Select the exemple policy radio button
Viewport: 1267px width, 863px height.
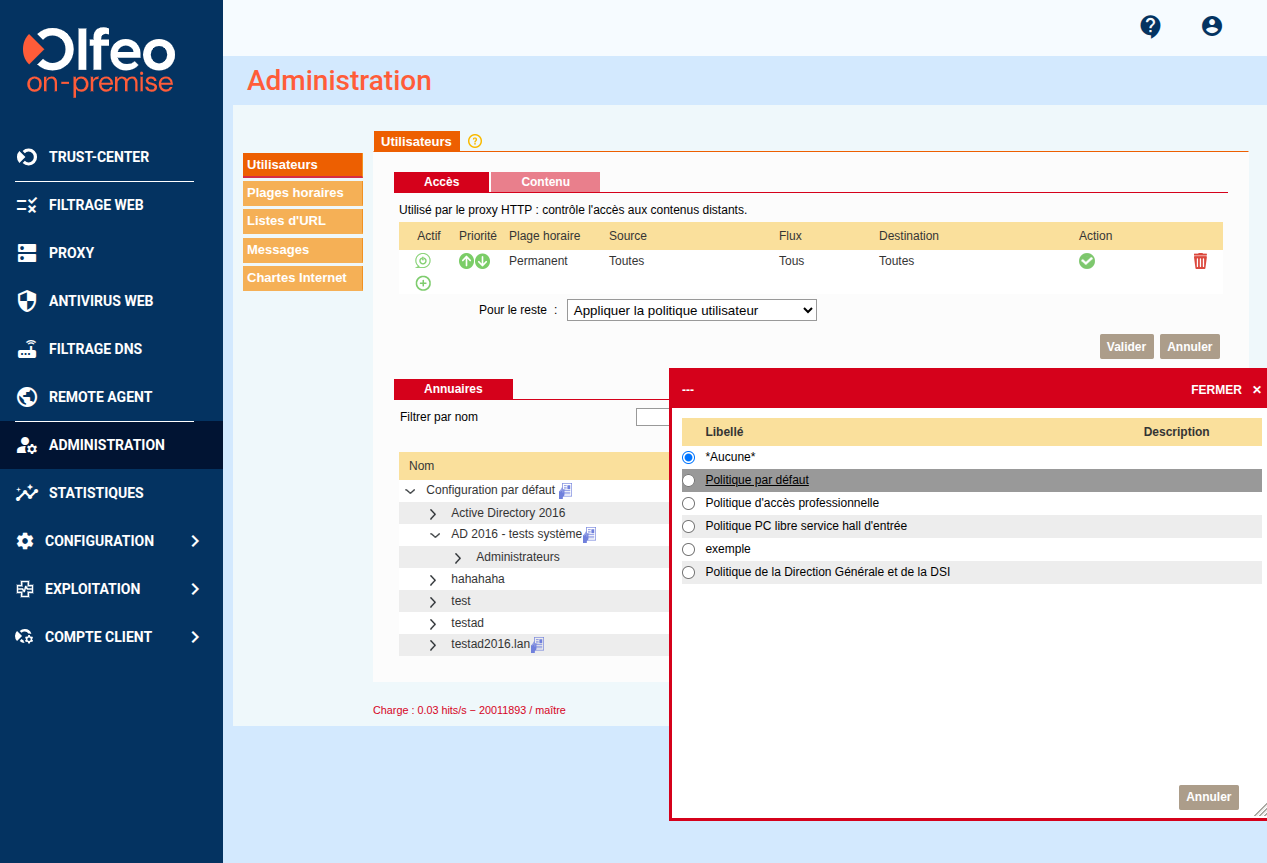688,549
